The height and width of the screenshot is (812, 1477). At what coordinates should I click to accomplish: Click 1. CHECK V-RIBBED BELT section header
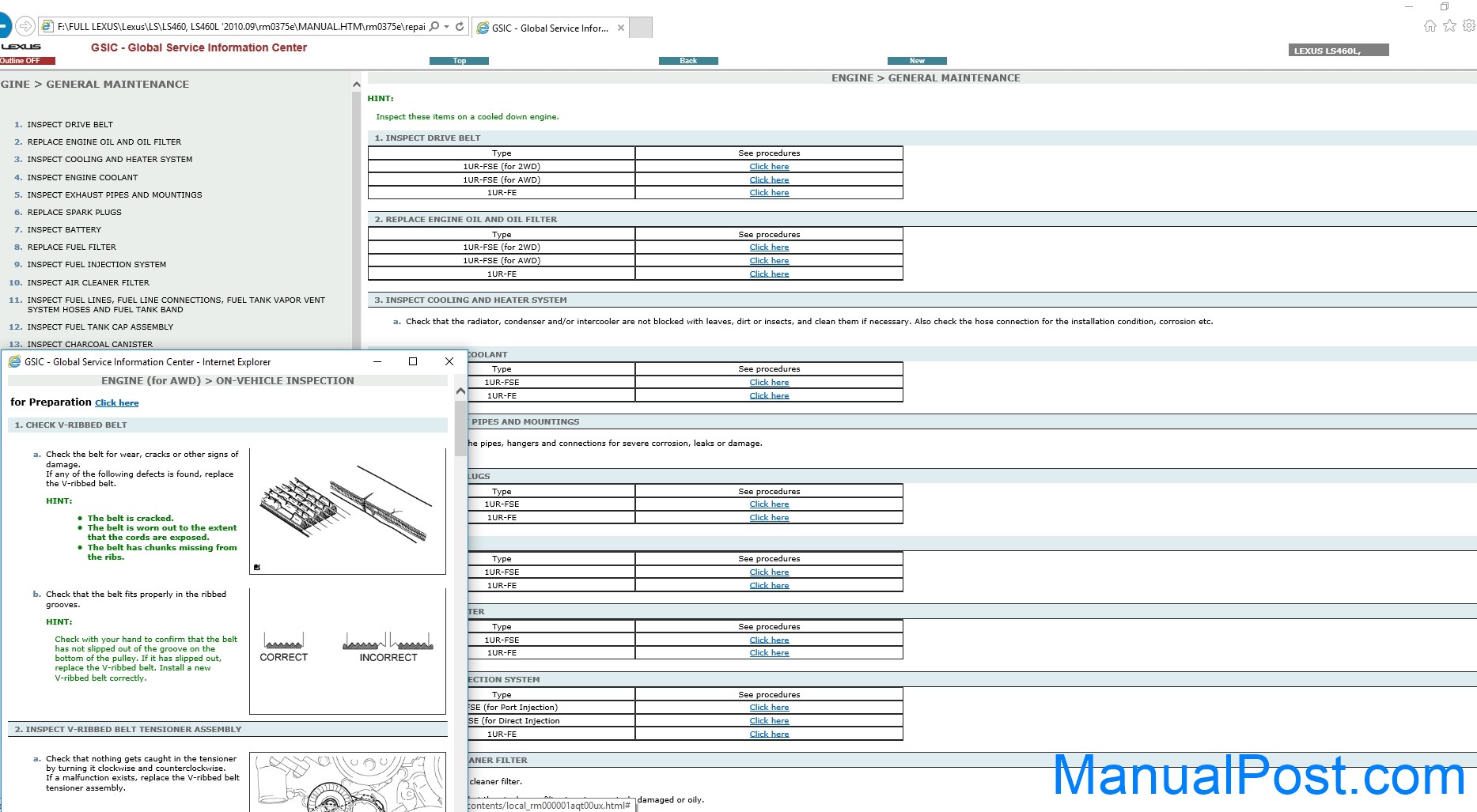point(228,425)
